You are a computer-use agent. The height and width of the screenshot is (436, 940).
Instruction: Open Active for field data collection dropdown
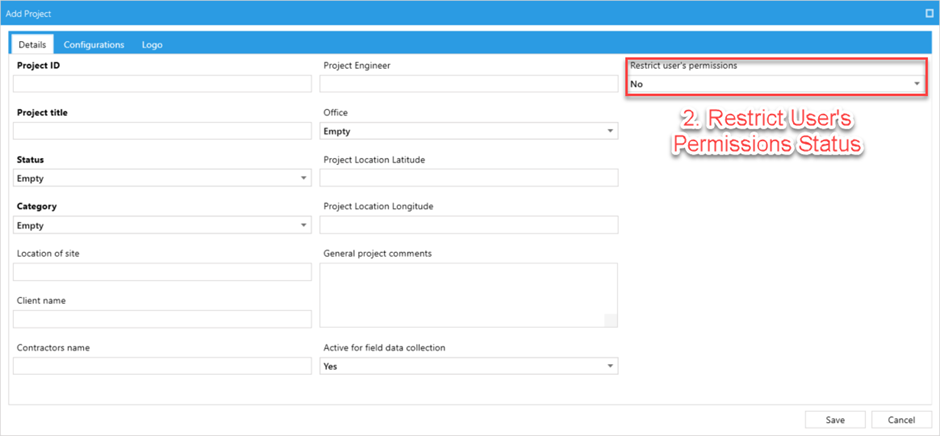click(469, 366)
